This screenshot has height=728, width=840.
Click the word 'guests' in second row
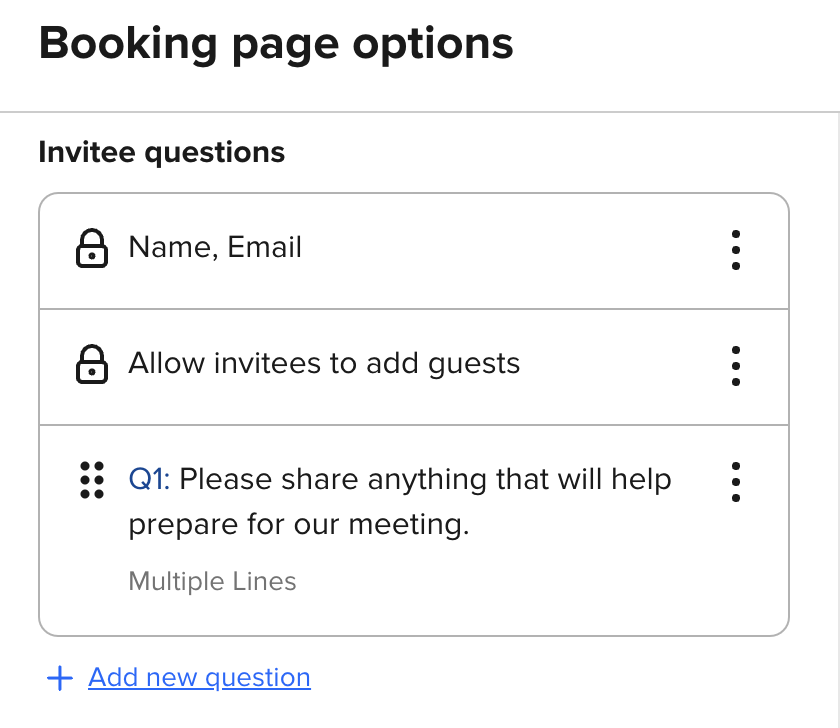pyautogui.click(x=474, y=363)
